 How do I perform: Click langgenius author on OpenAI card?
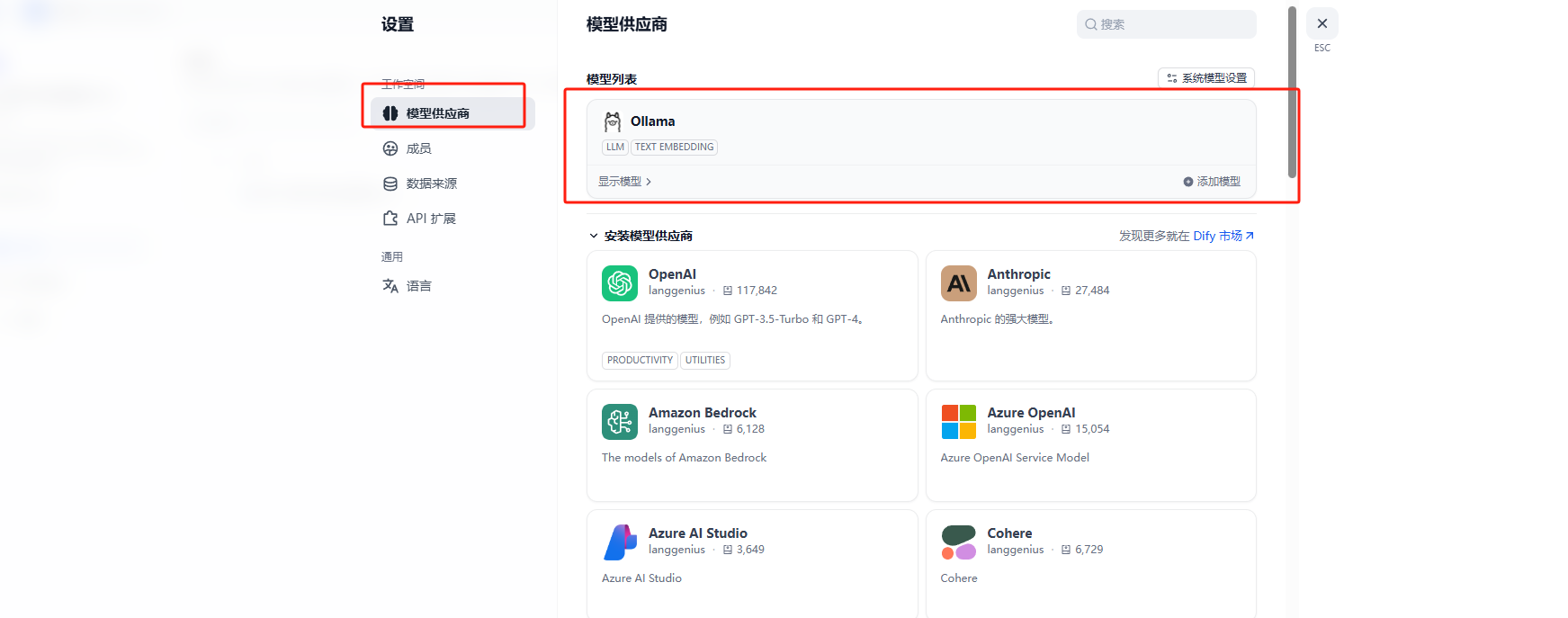(x=676, y=291)
